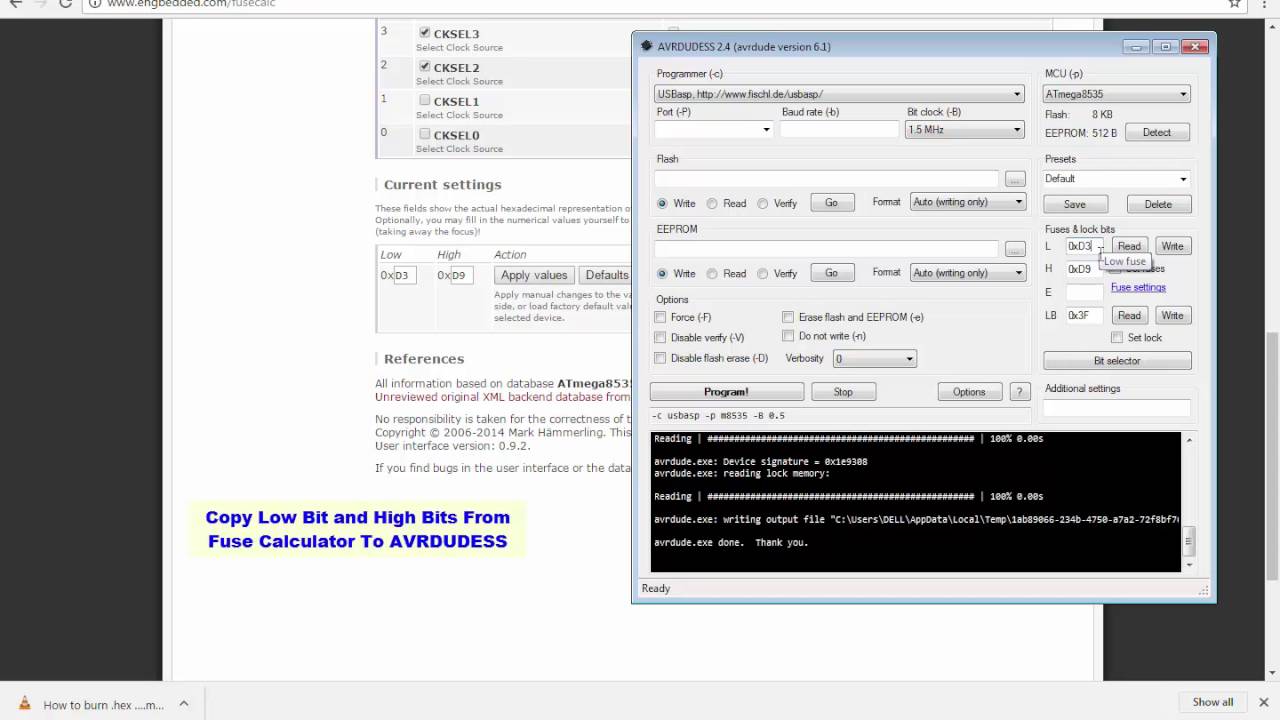Click the extended fuse E field
Viewport: 1280px width, 720px height.
tap(1084, 292)
